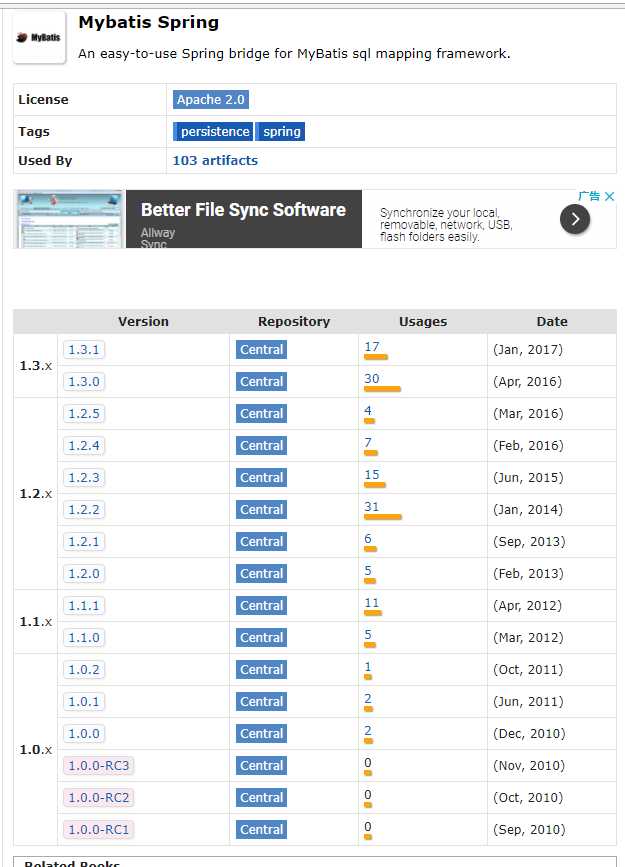Open version 1.2.5

coord(84,414)
